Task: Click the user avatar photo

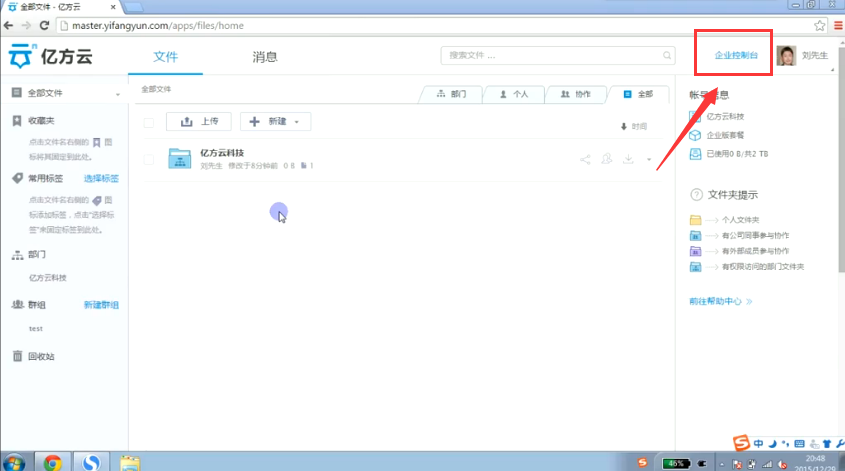Action: coord(786,56)
